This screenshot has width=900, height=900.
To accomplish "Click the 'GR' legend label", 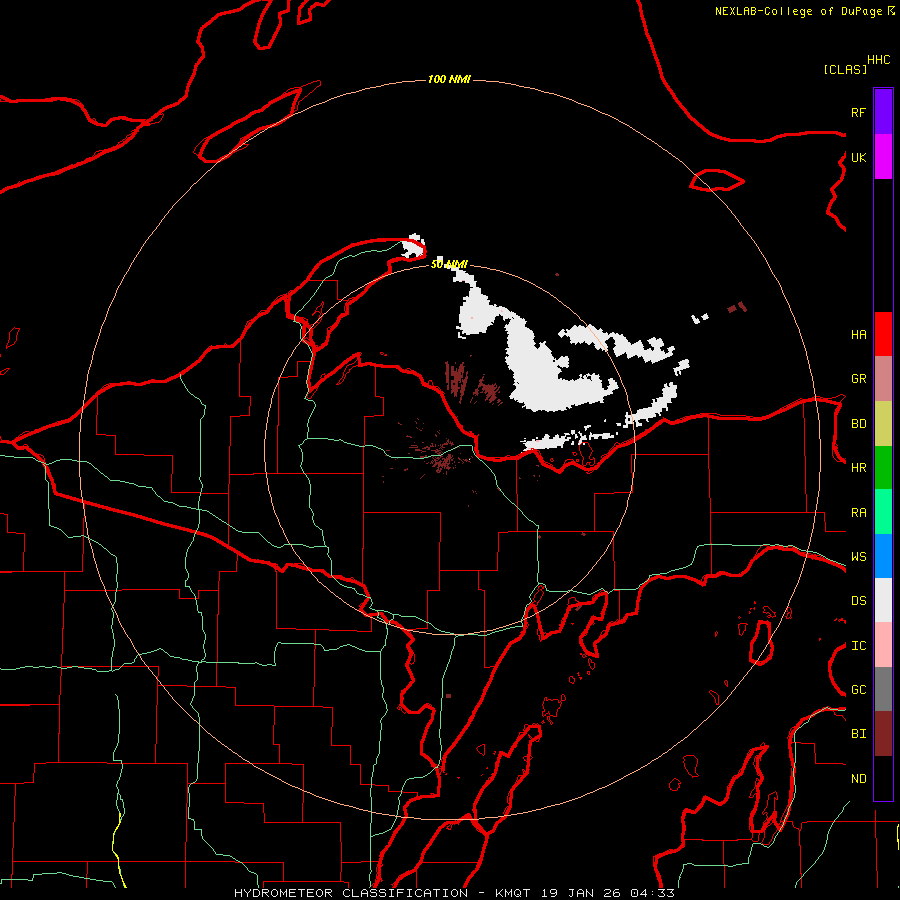I will click(858, 379).
